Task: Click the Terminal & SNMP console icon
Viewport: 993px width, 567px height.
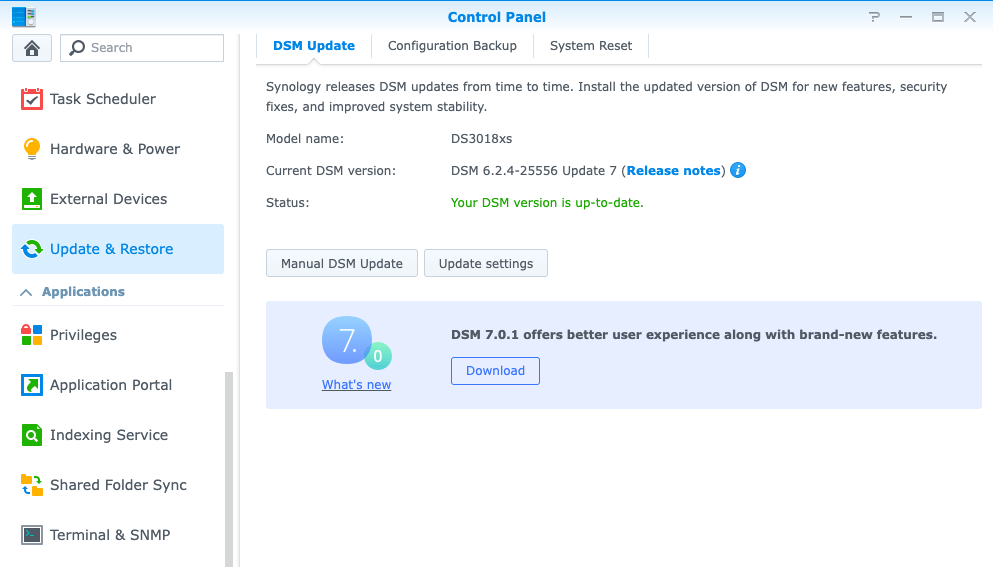Action: (32, 535)
